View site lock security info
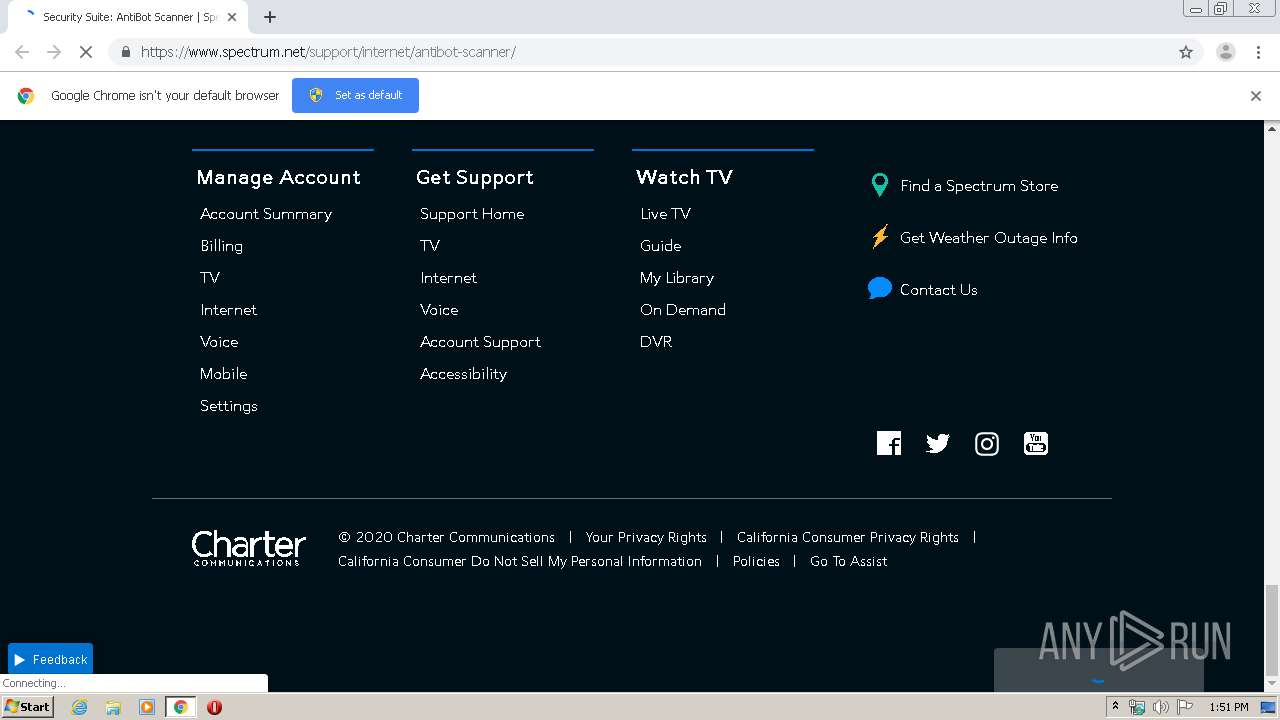Screen dimensions: 1280x720 (125, 52)
